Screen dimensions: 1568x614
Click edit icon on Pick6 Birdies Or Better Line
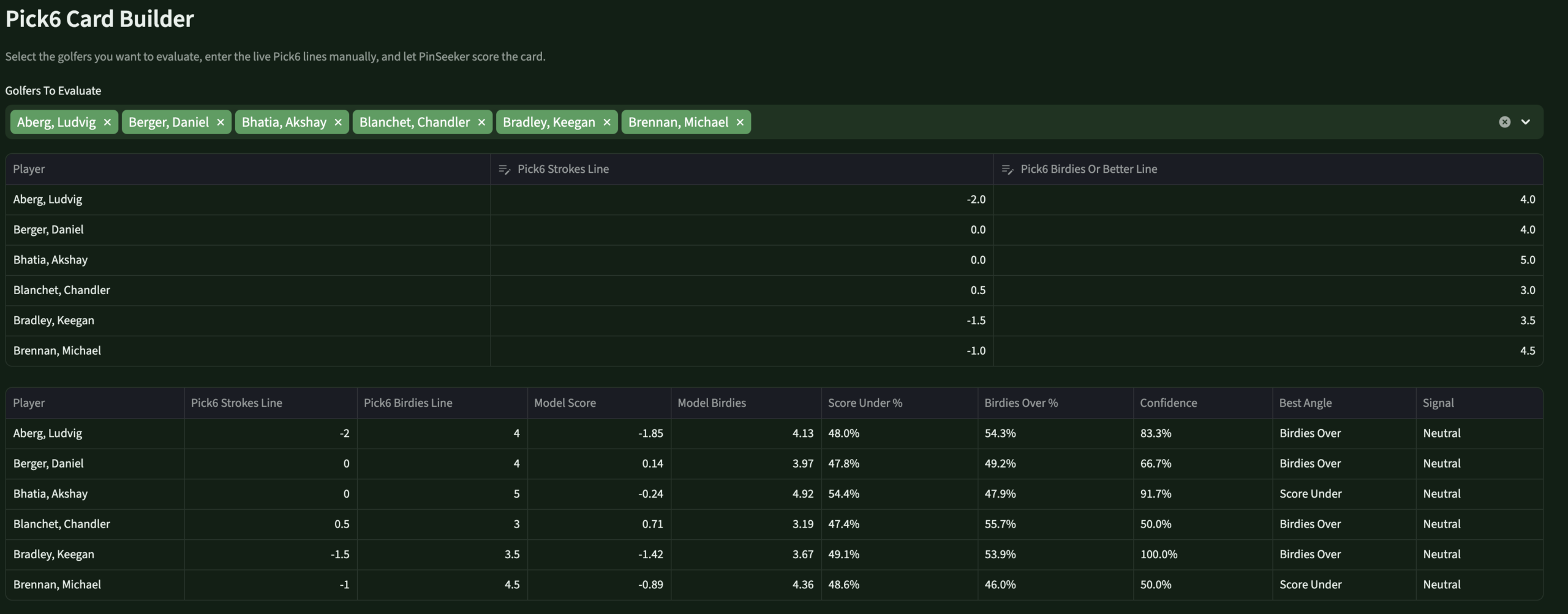pyautogui.click(x=1007, y=169)
